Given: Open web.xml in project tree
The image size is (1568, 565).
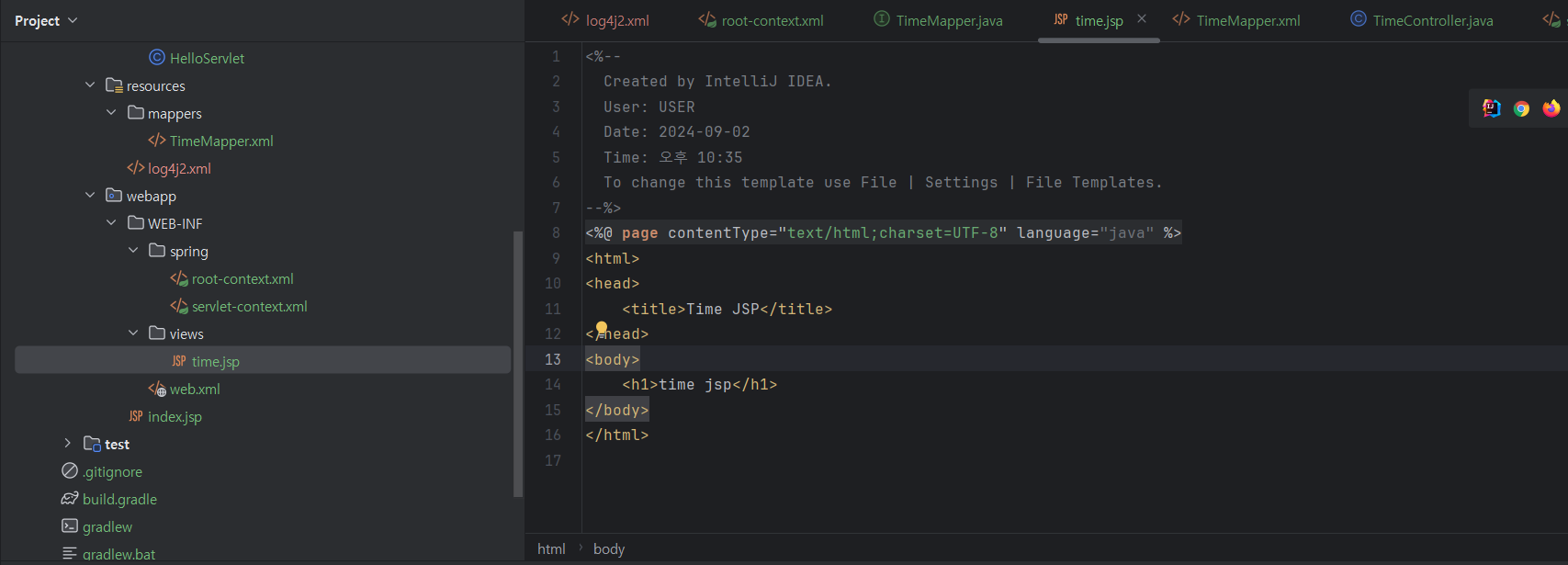Looking at the screenshot, I should (x=195, y=389).
